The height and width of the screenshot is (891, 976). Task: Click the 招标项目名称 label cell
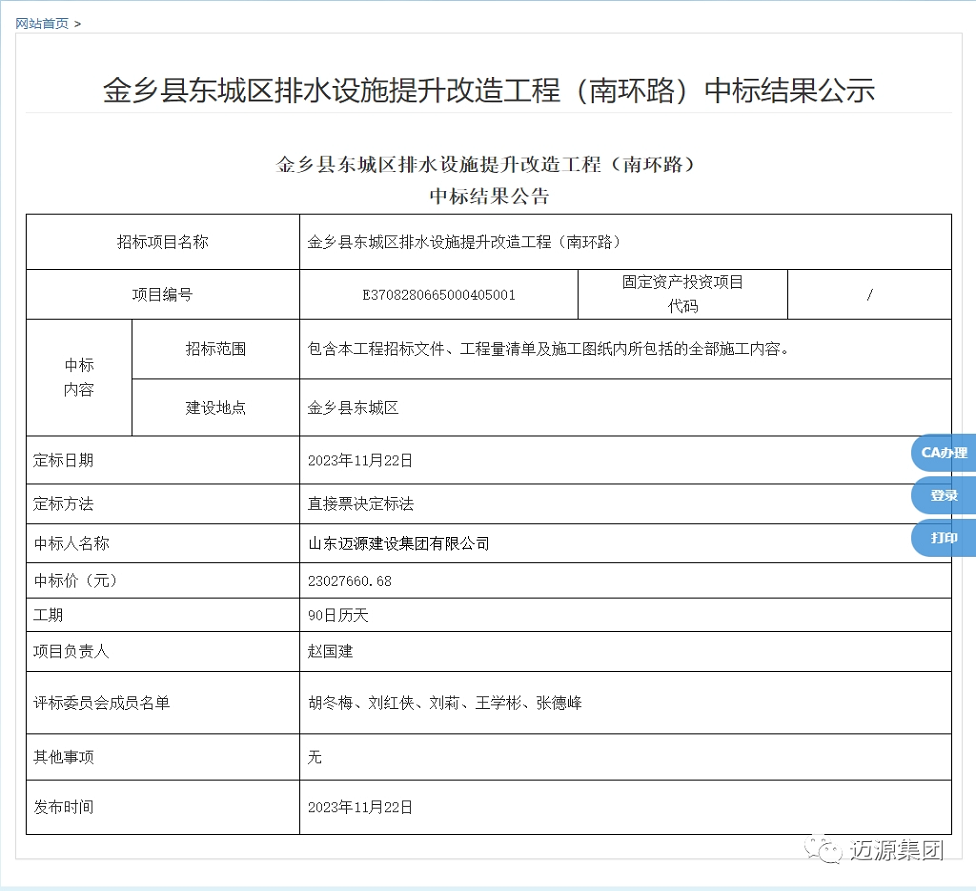click(162, 242)
